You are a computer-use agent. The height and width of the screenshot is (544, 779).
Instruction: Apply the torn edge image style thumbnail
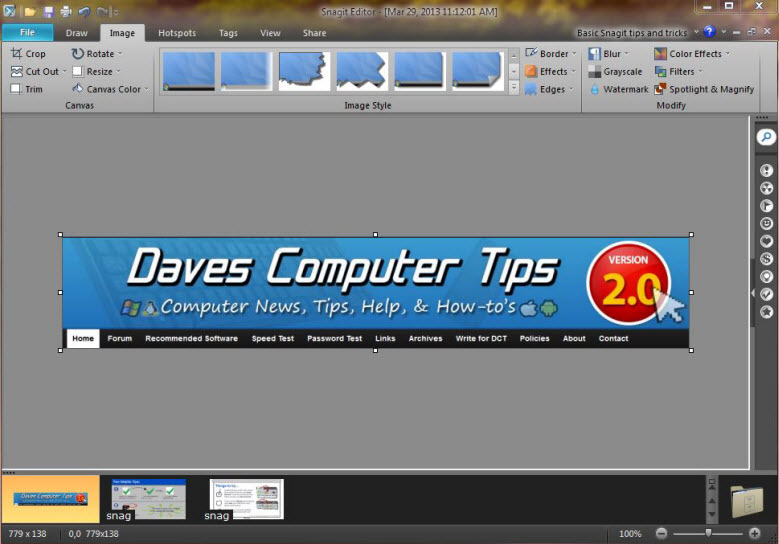pos(304,71)
